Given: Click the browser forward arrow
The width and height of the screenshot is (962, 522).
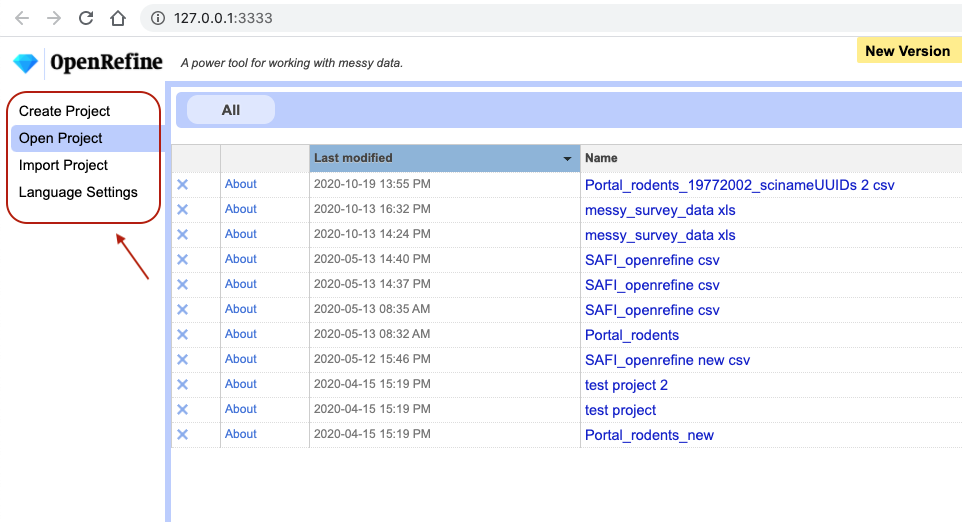Looking at the screenshot, I should (54, 18).
